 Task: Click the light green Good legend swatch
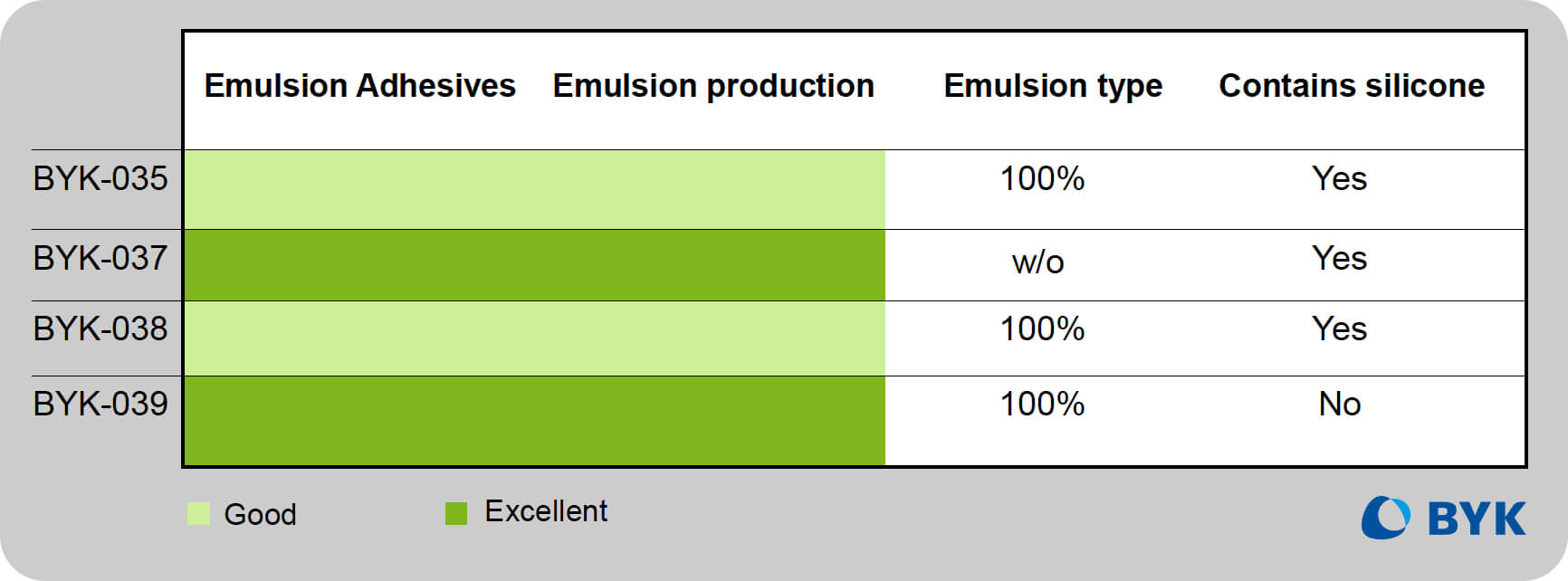tap(198, 514)
